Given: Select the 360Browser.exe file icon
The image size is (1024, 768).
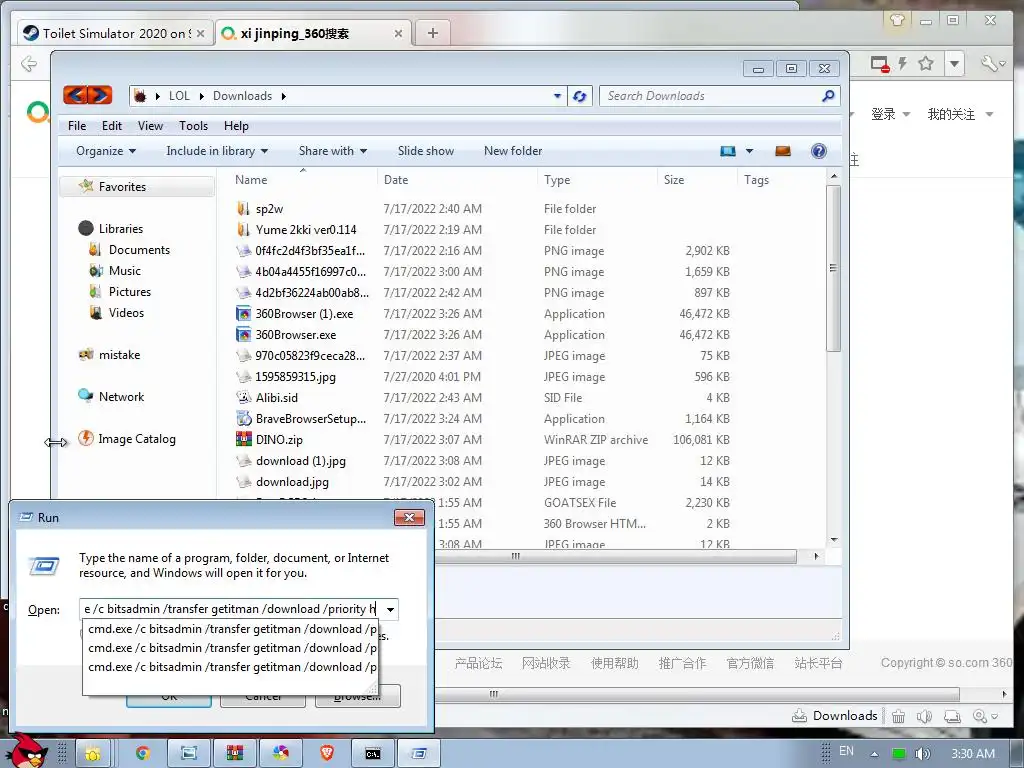Looking at the screenshot, I should pyautogui.click(x=244, y=334).
